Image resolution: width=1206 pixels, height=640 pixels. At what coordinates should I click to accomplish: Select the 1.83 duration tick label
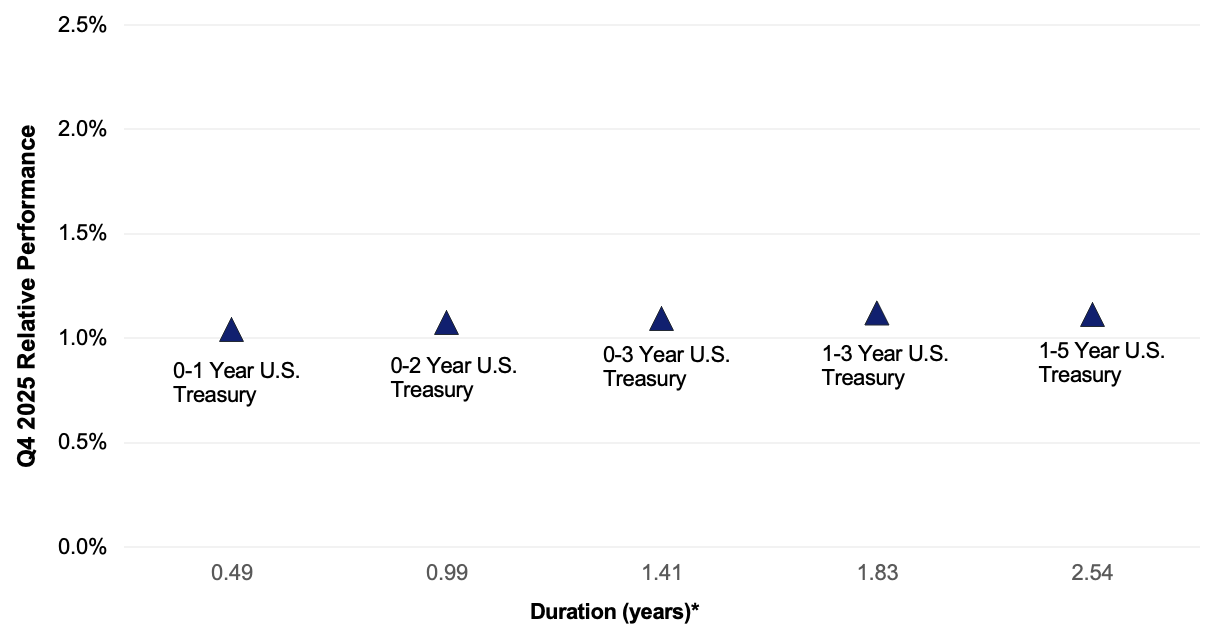[876, 573]
